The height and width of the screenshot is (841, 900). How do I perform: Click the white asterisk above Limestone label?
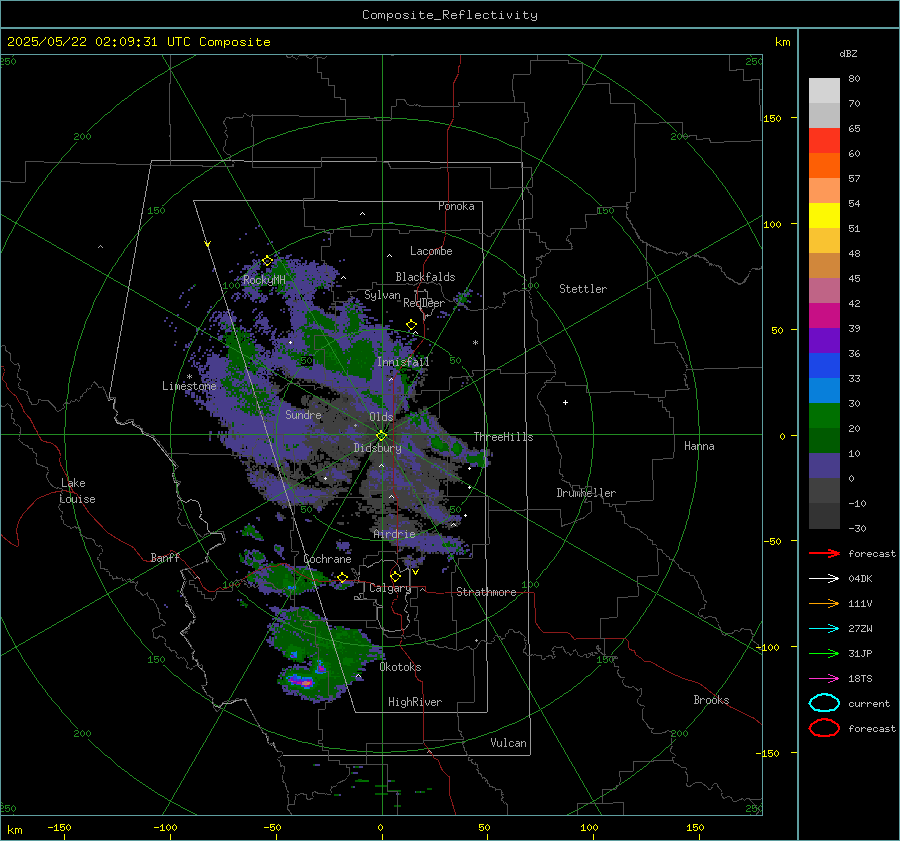click(189, 377)
